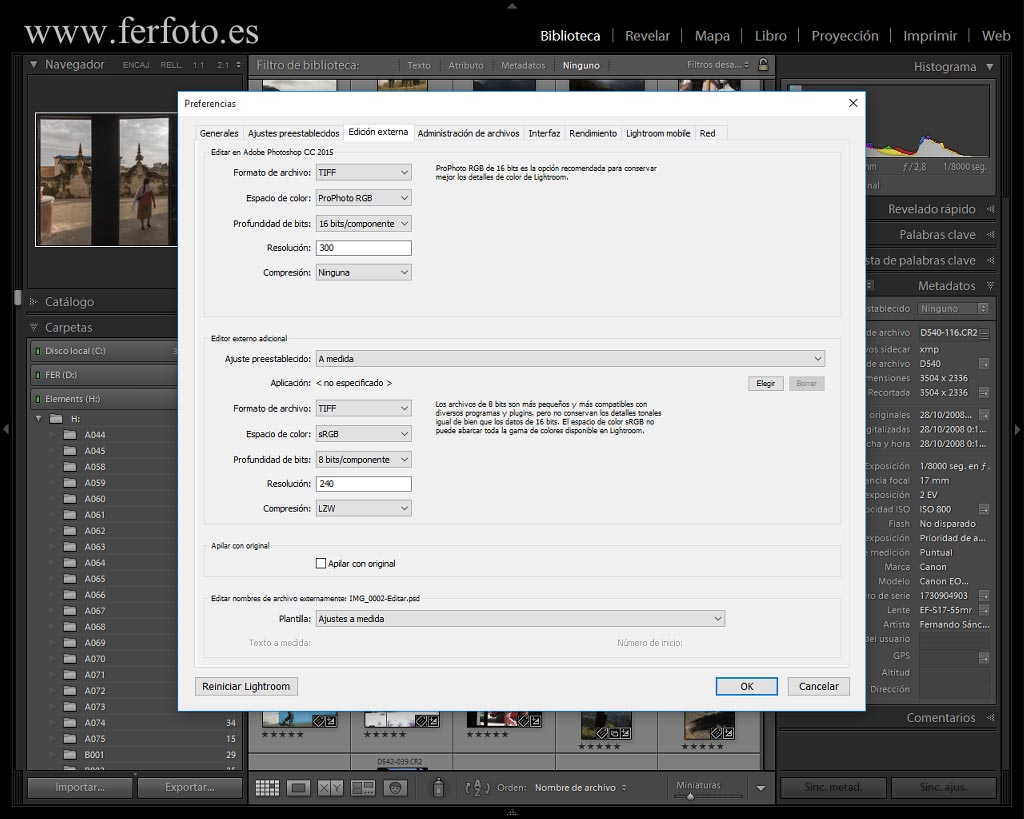
Task: Open ProPhoto RGB color space dropdown
Action: 364,198
